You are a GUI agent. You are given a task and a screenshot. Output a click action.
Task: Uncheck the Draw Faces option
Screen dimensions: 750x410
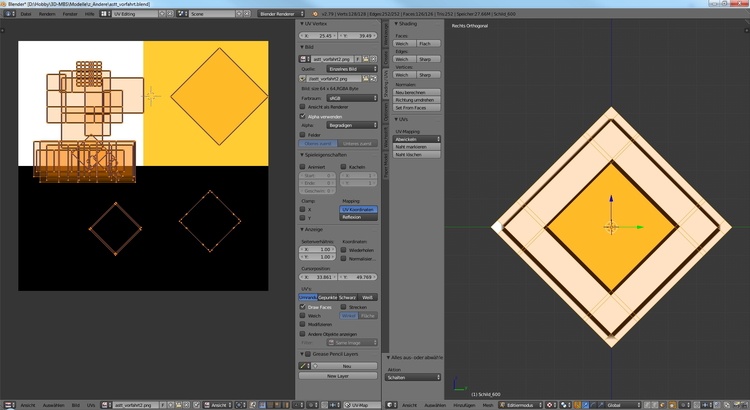click(x=304, y=307)
